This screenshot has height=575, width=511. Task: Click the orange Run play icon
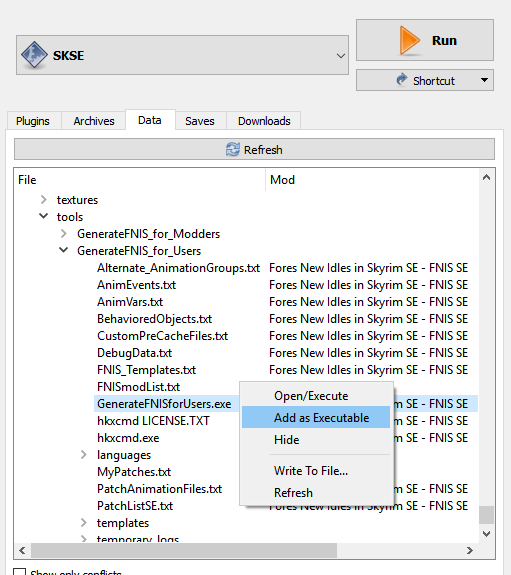point(409,40)
